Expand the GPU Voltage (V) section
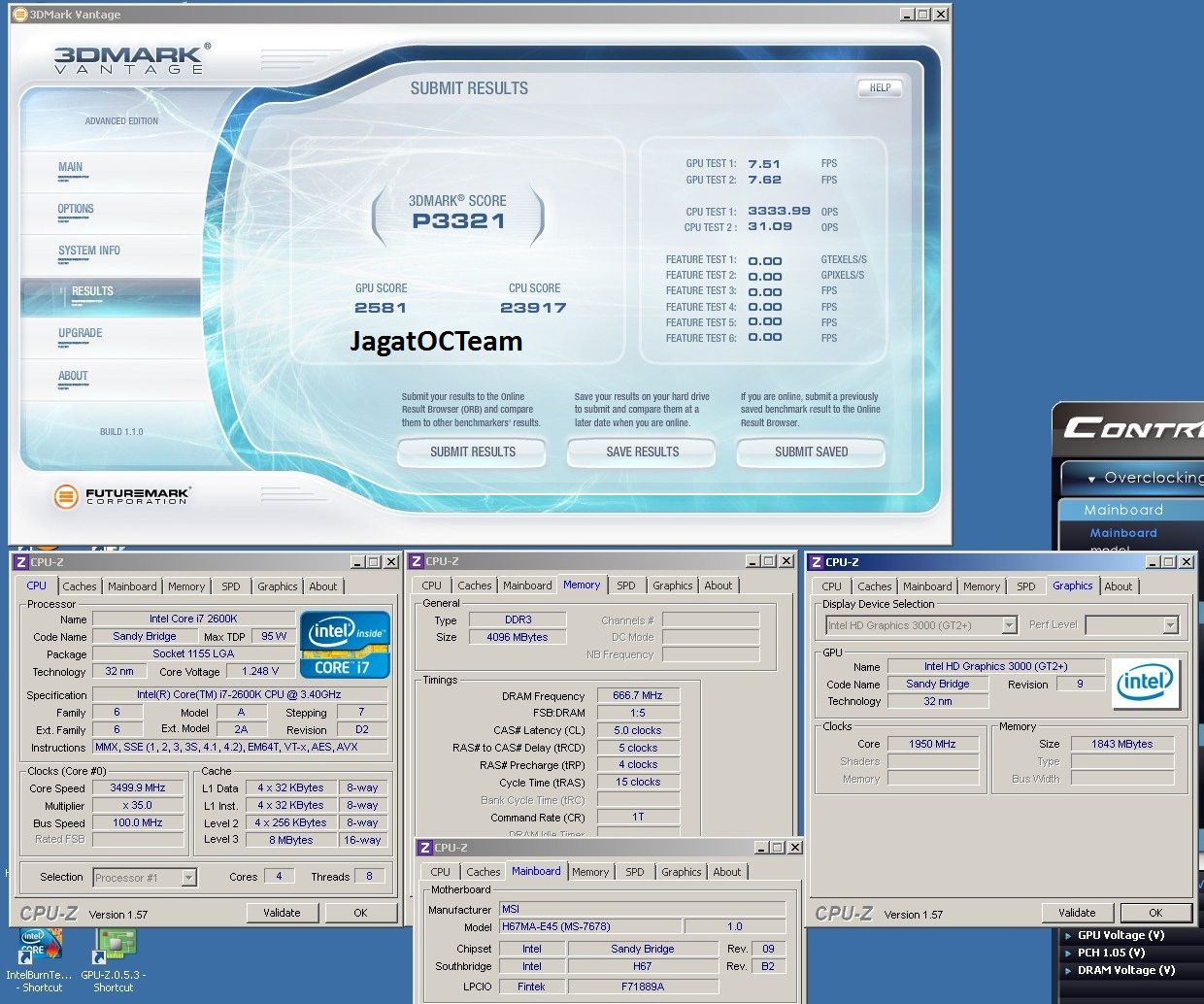 tap(1068, 936)
